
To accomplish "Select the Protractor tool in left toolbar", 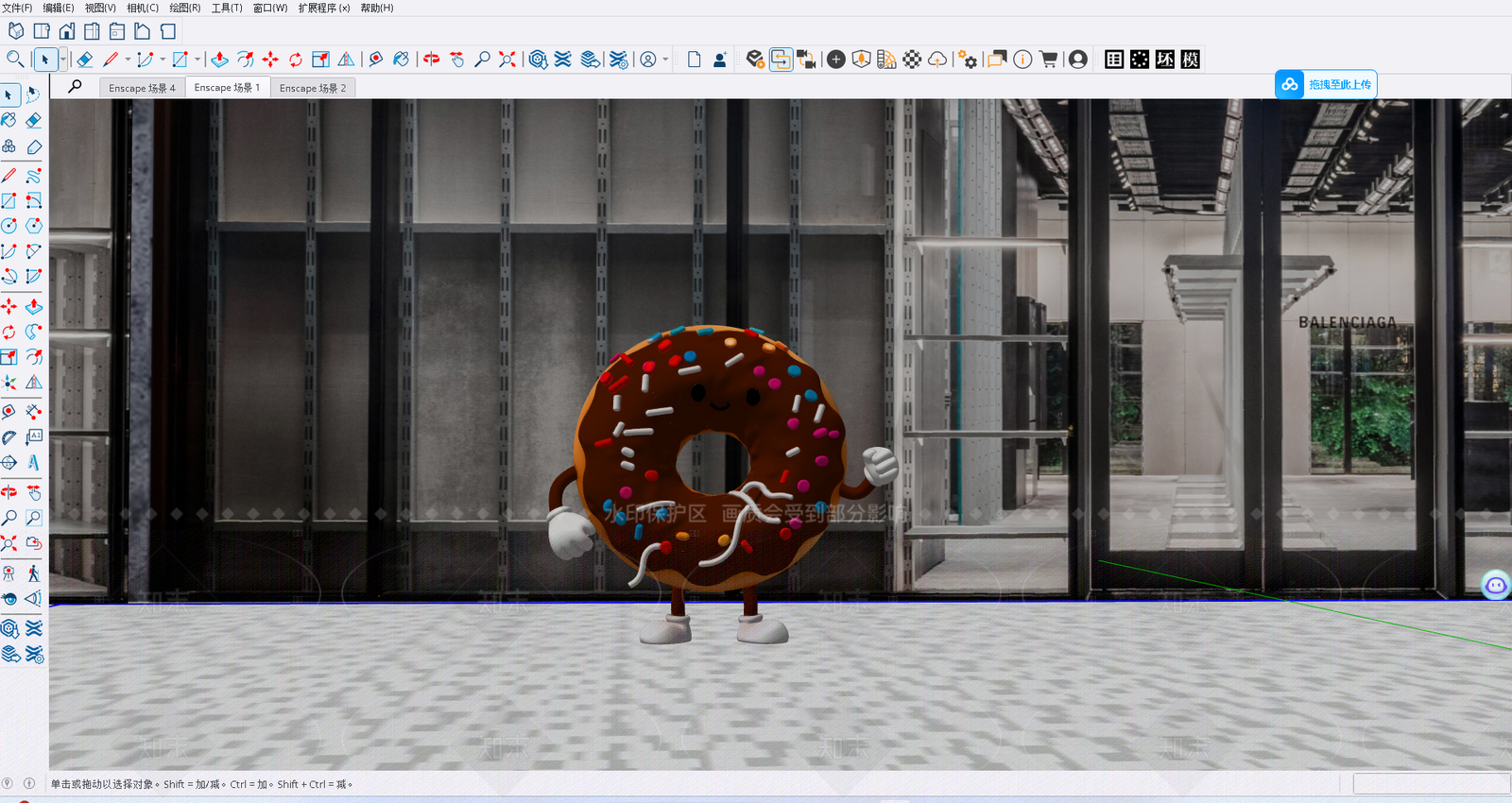I will 9,437.
